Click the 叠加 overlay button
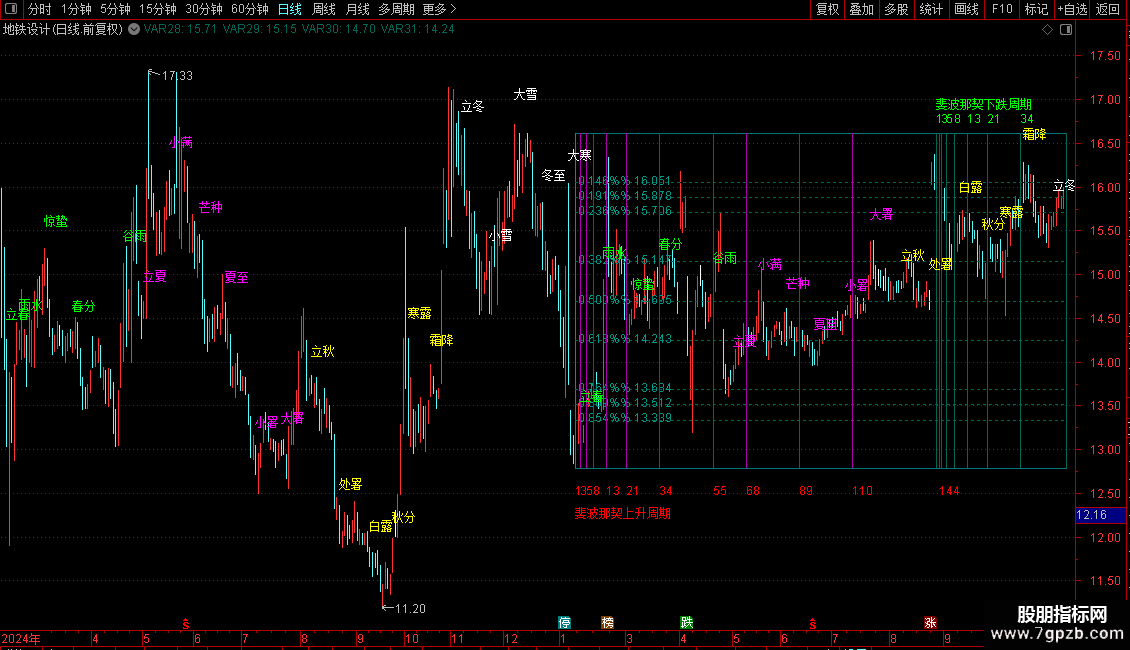1130x650 pixels. click(x=862, y=9)
